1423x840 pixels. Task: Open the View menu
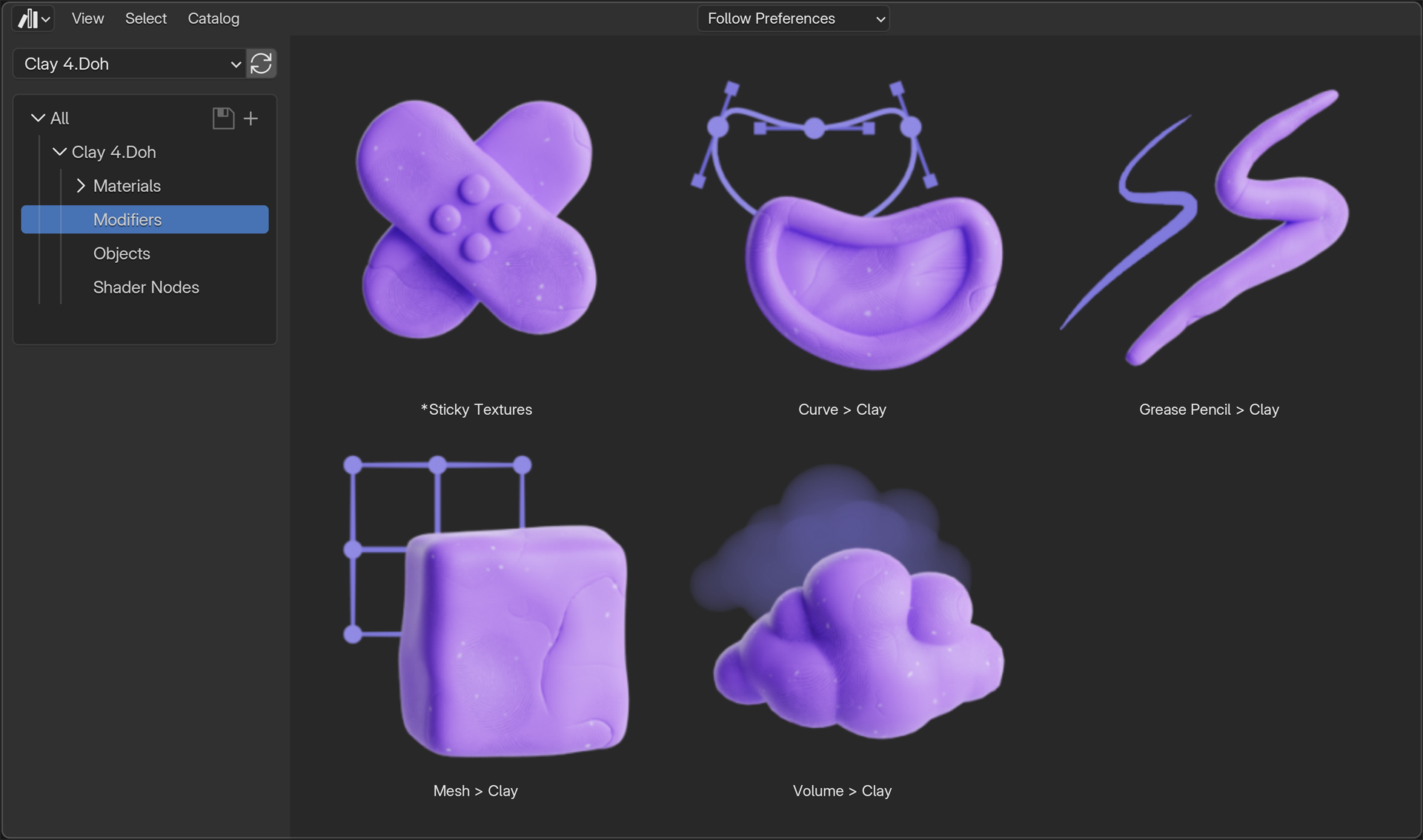coord(87,18)
